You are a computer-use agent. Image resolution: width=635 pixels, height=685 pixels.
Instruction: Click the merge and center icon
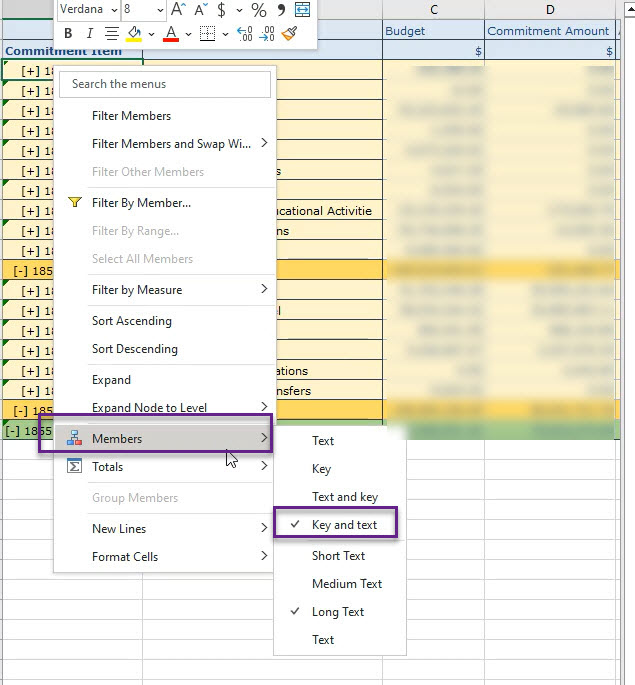click(x=302, y=9)
